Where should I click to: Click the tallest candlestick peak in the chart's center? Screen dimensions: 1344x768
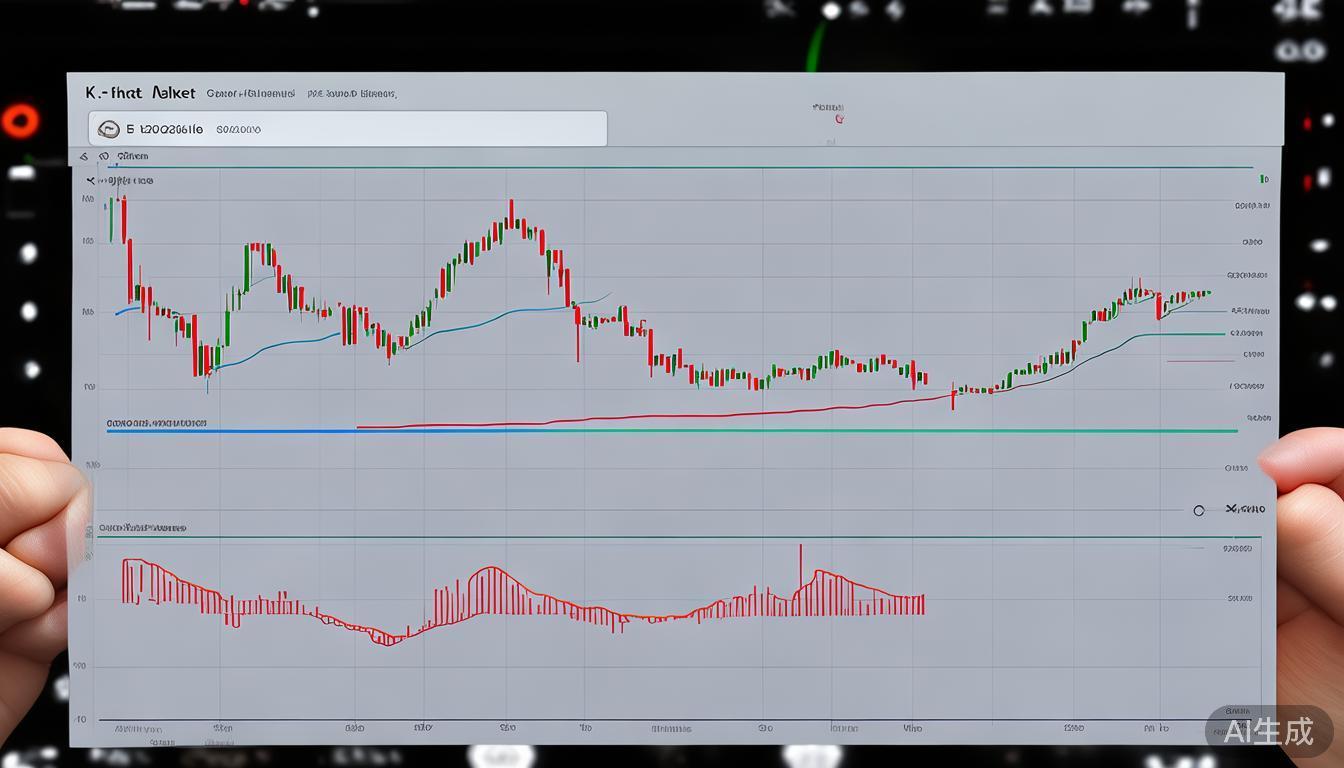tap(510, 210)
